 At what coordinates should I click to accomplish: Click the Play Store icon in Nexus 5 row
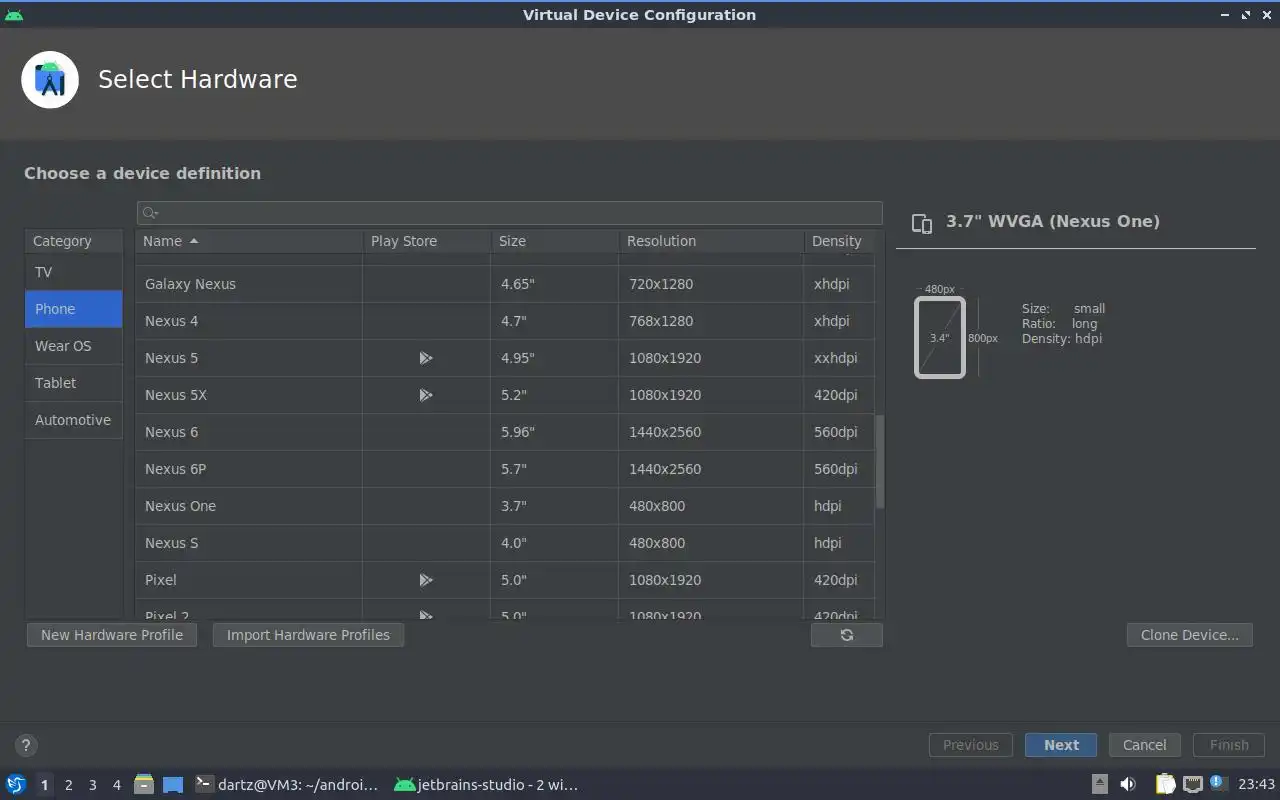pos(426,358)
